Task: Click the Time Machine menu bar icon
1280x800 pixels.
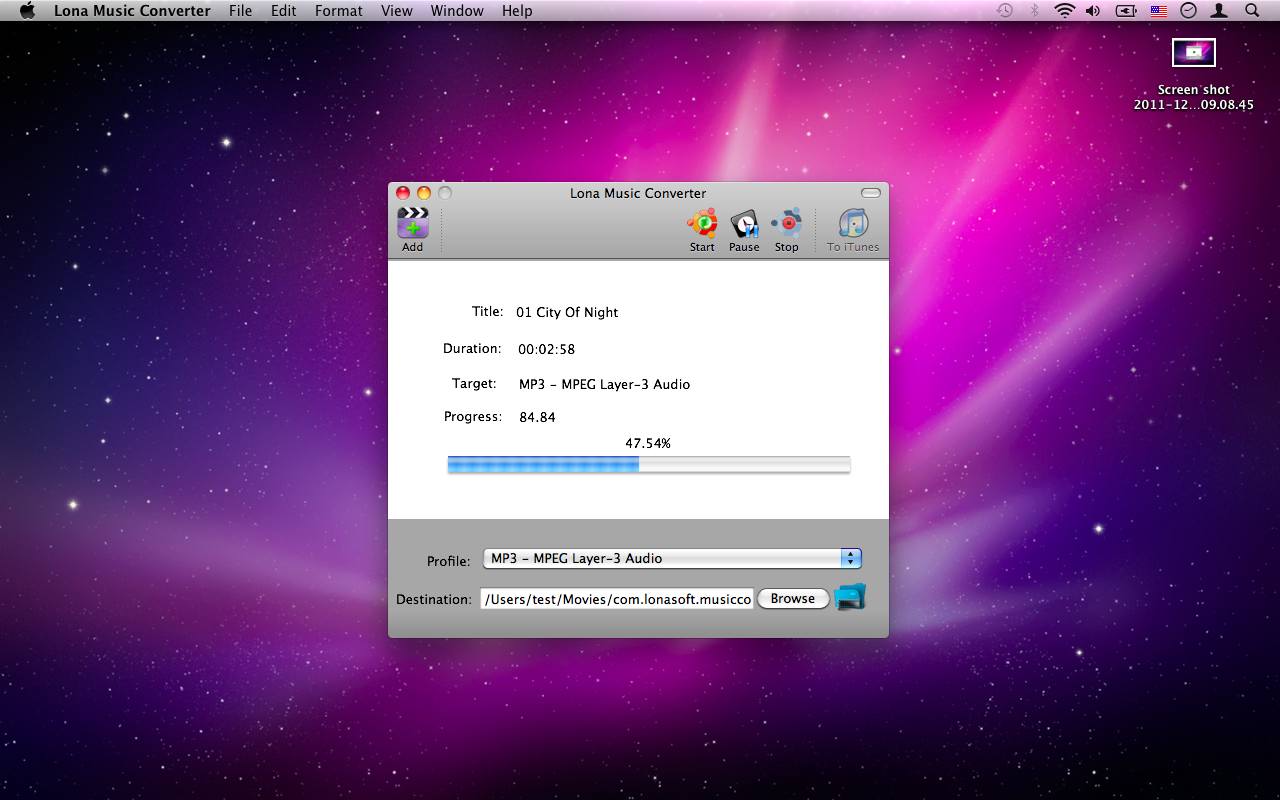Action: click(x=1005, y=11)
